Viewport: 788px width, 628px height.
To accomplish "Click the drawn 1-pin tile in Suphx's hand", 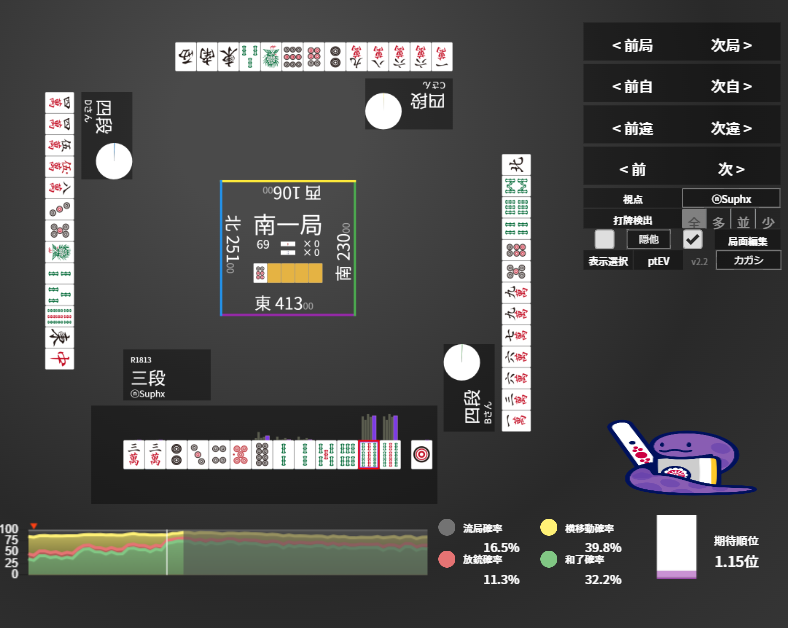I will pyautogui.click(x=421, y=455).
